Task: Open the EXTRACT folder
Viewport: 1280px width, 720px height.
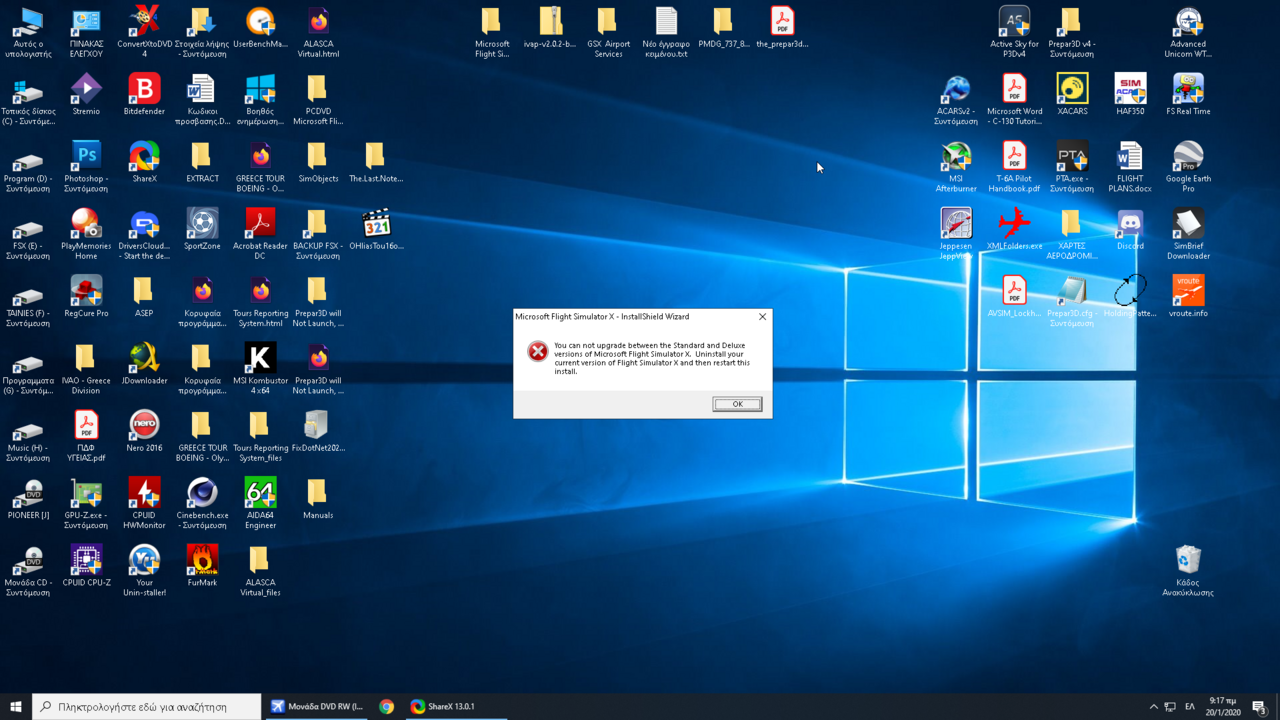Action: point(202,161)
